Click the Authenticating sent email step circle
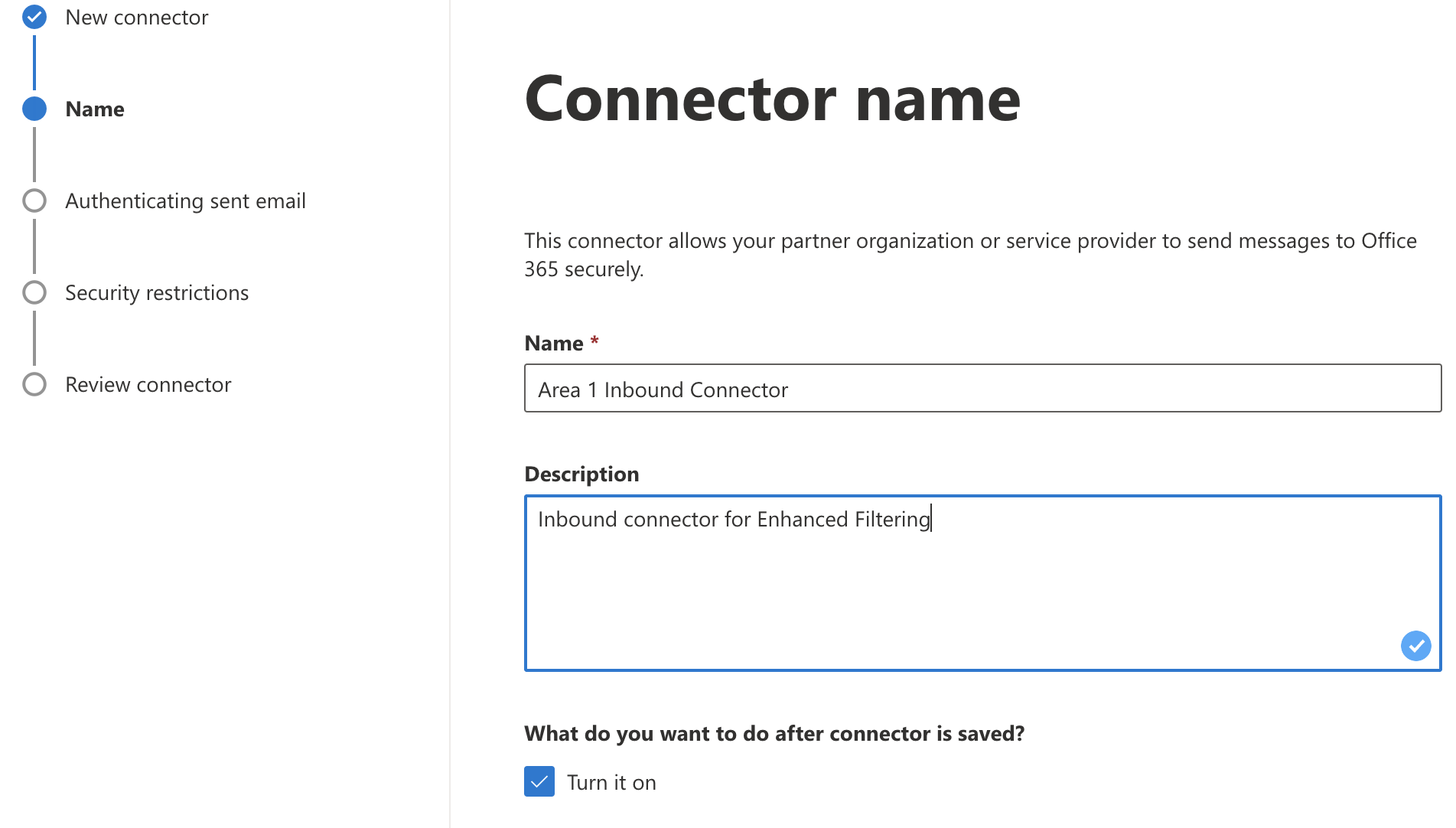Image resolution: width=1456 pixels, height=828 pixels. pos(34,200)
